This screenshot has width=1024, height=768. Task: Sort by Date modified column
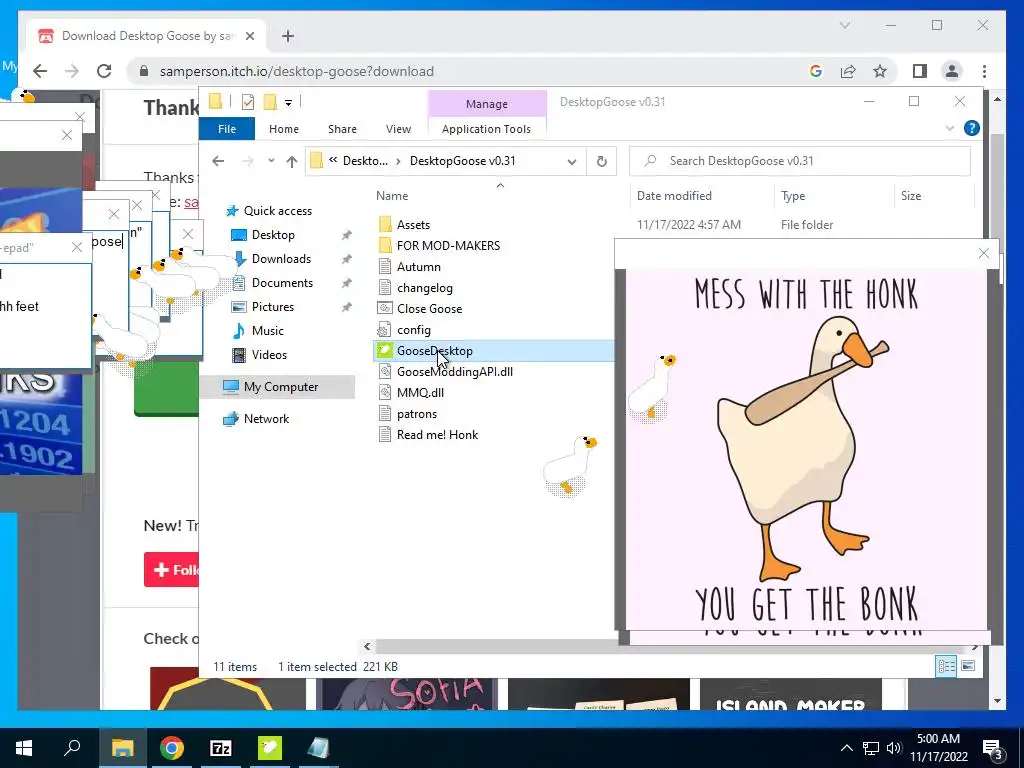pyautogui.click(x=674, y=196)
